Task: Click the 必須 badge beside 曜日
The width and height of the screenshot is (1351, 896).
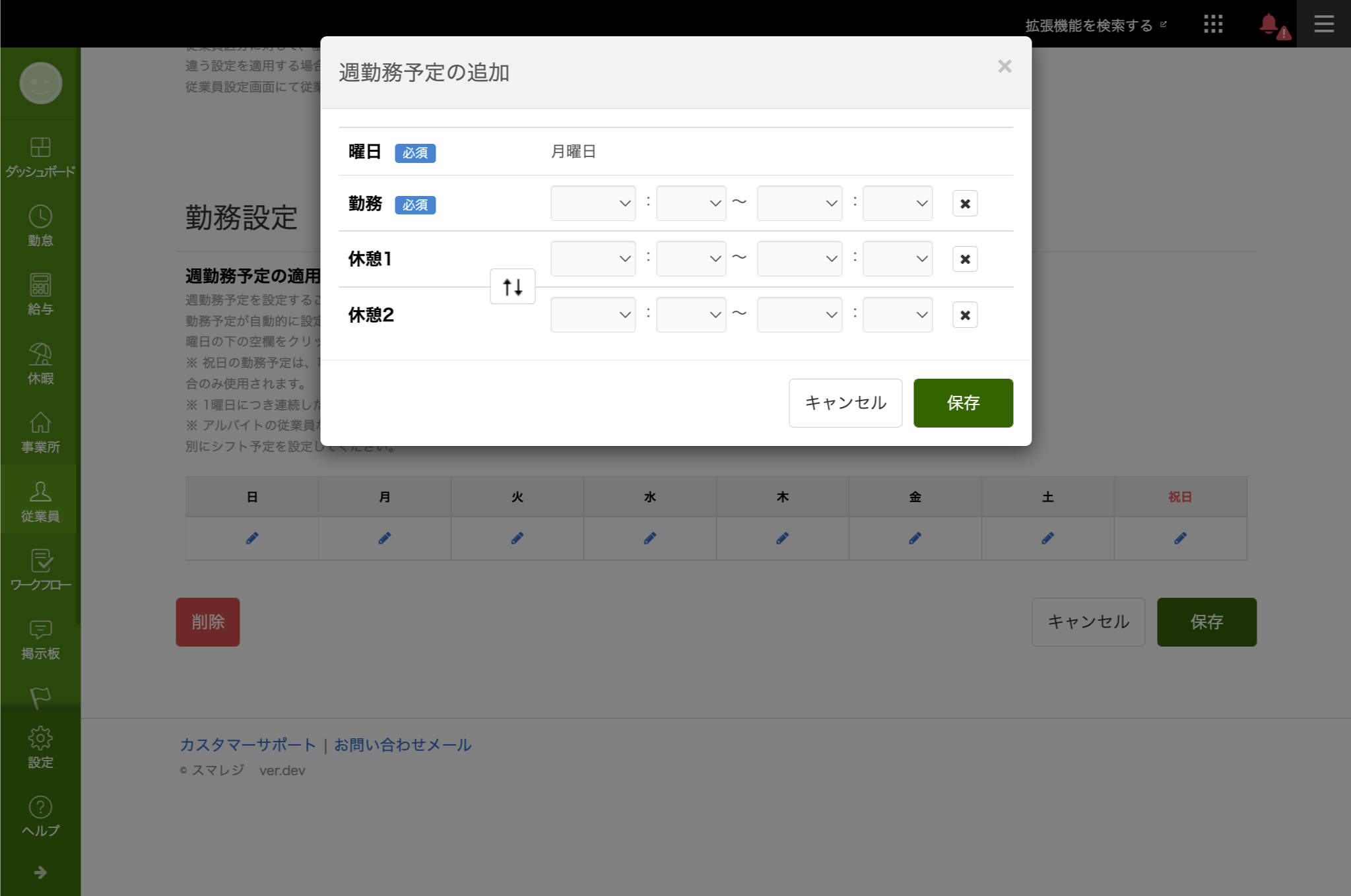Action: pos(415,153)
